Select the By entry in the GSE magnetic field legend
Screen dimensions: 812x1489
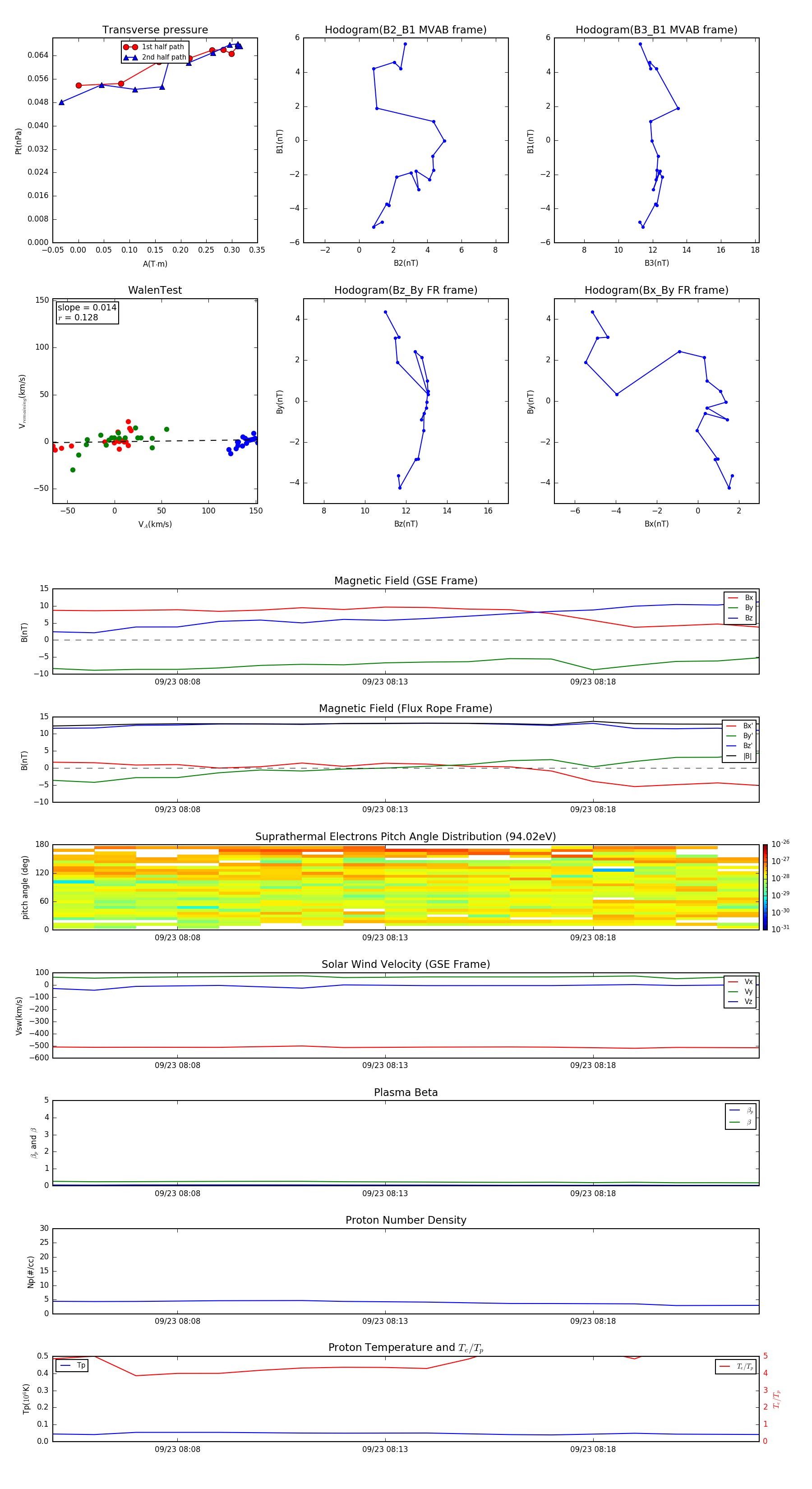(x=740, y=608)
